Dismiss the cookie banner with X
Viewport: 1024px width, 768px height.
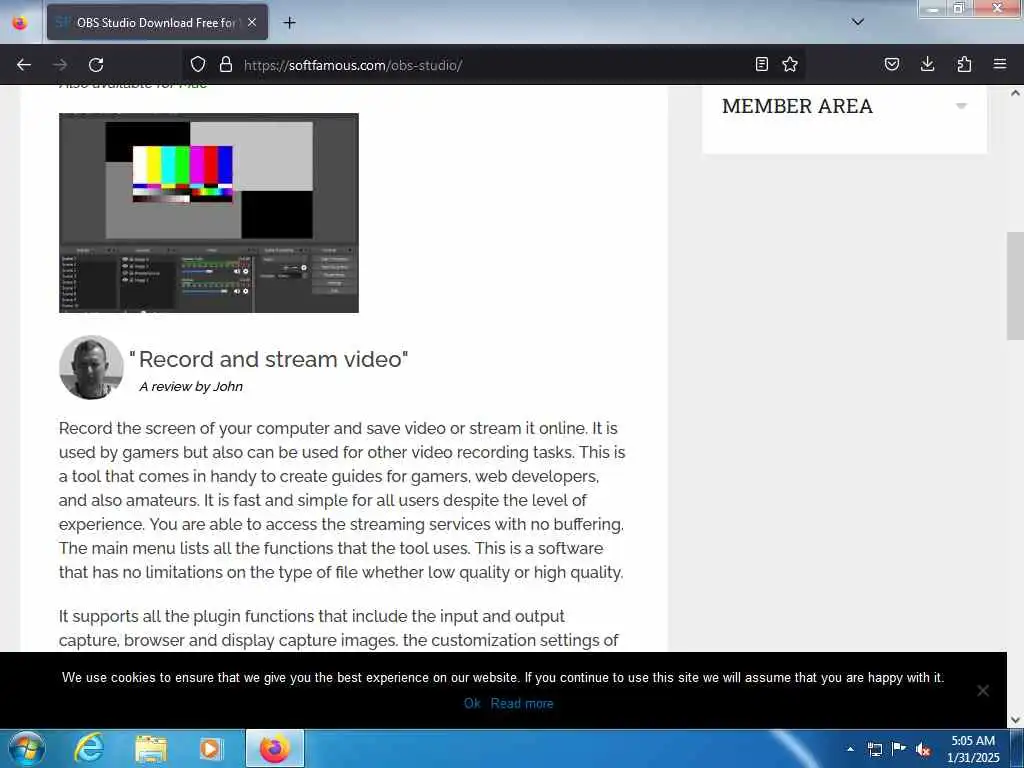click(983, 690)
